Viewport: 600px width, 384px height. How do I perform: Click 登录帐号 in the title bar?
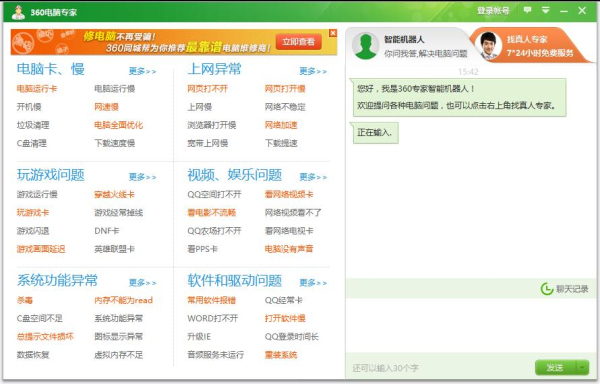(x=493, y=11)
